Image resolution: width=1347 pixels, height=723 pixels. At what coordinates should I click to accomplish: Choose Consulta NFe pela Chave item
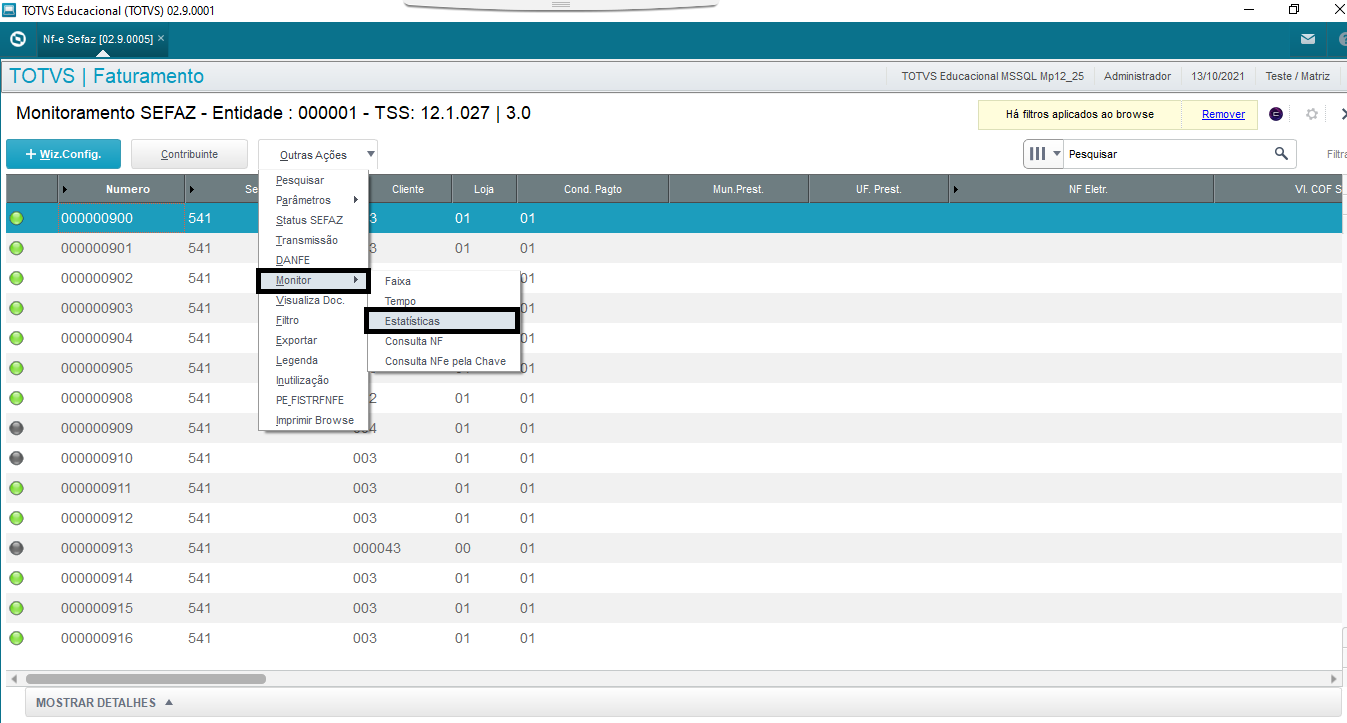(x=444, y=362)
